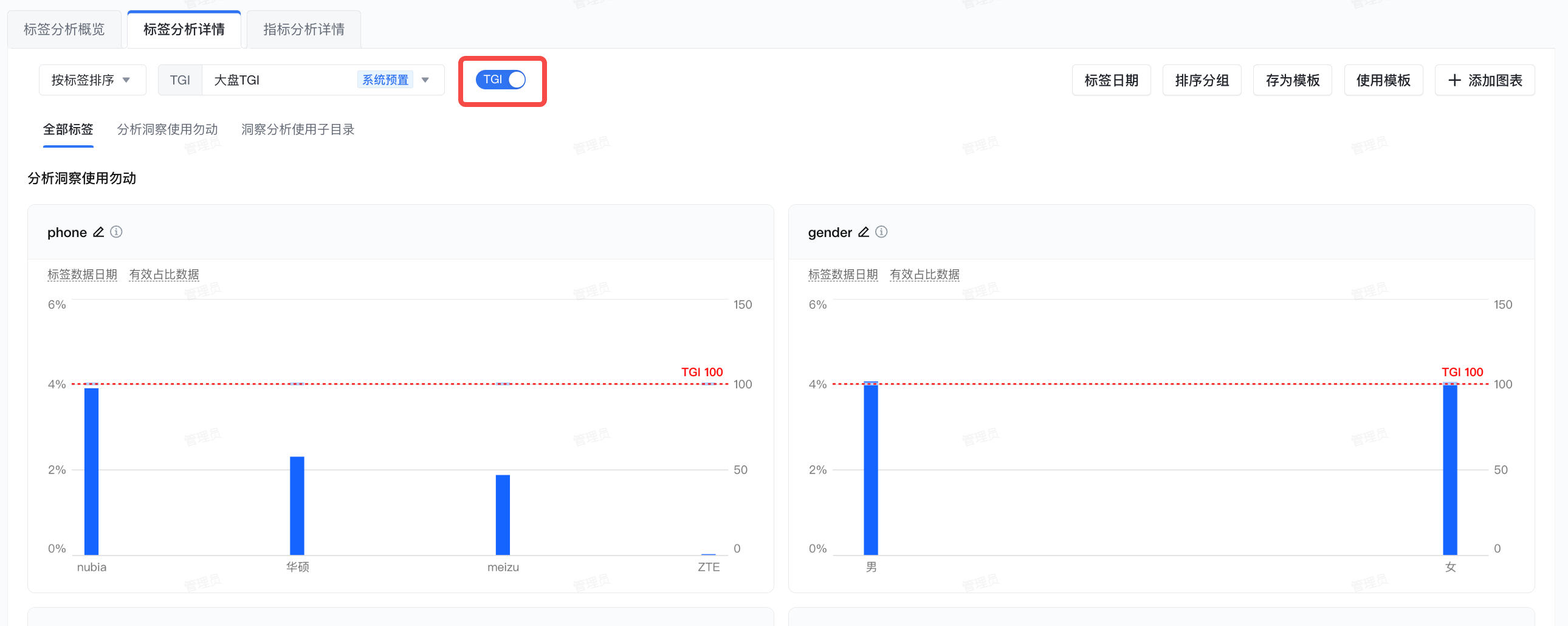Click the info icon beside phone
The height and width of the screenshot is (626, 1568).
pyautogui.click(x=116, y=232)
